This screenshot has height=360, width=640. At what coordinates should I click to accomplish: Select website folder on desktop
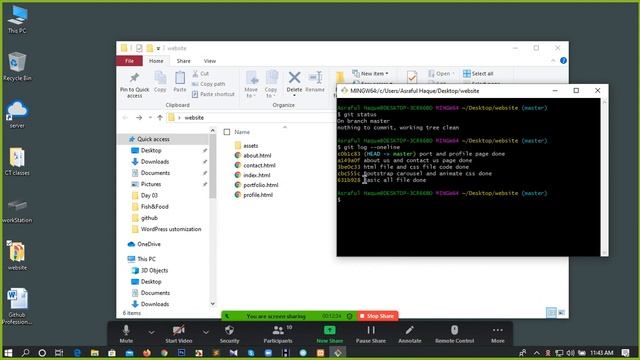click(x=17, y=256)
